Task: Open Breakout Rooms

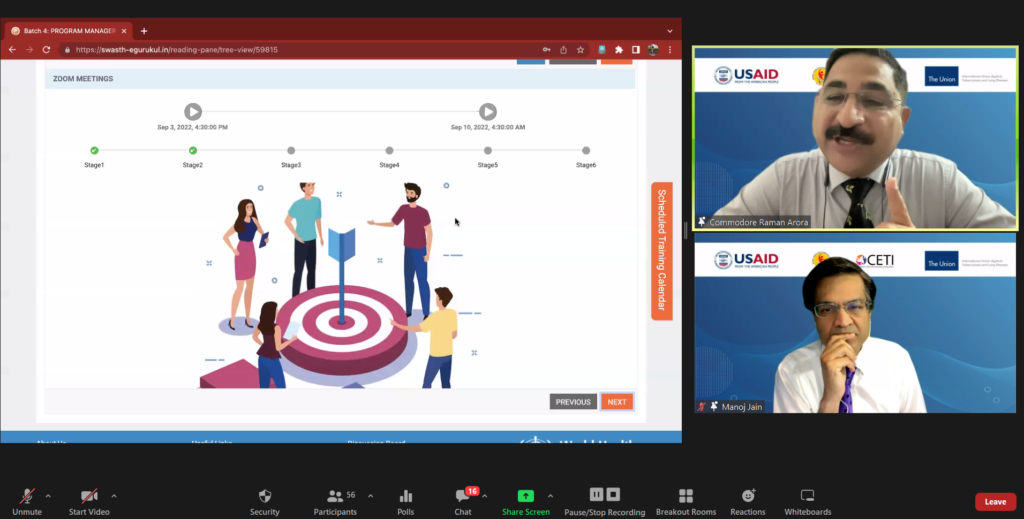Action: tap(686, 501)
